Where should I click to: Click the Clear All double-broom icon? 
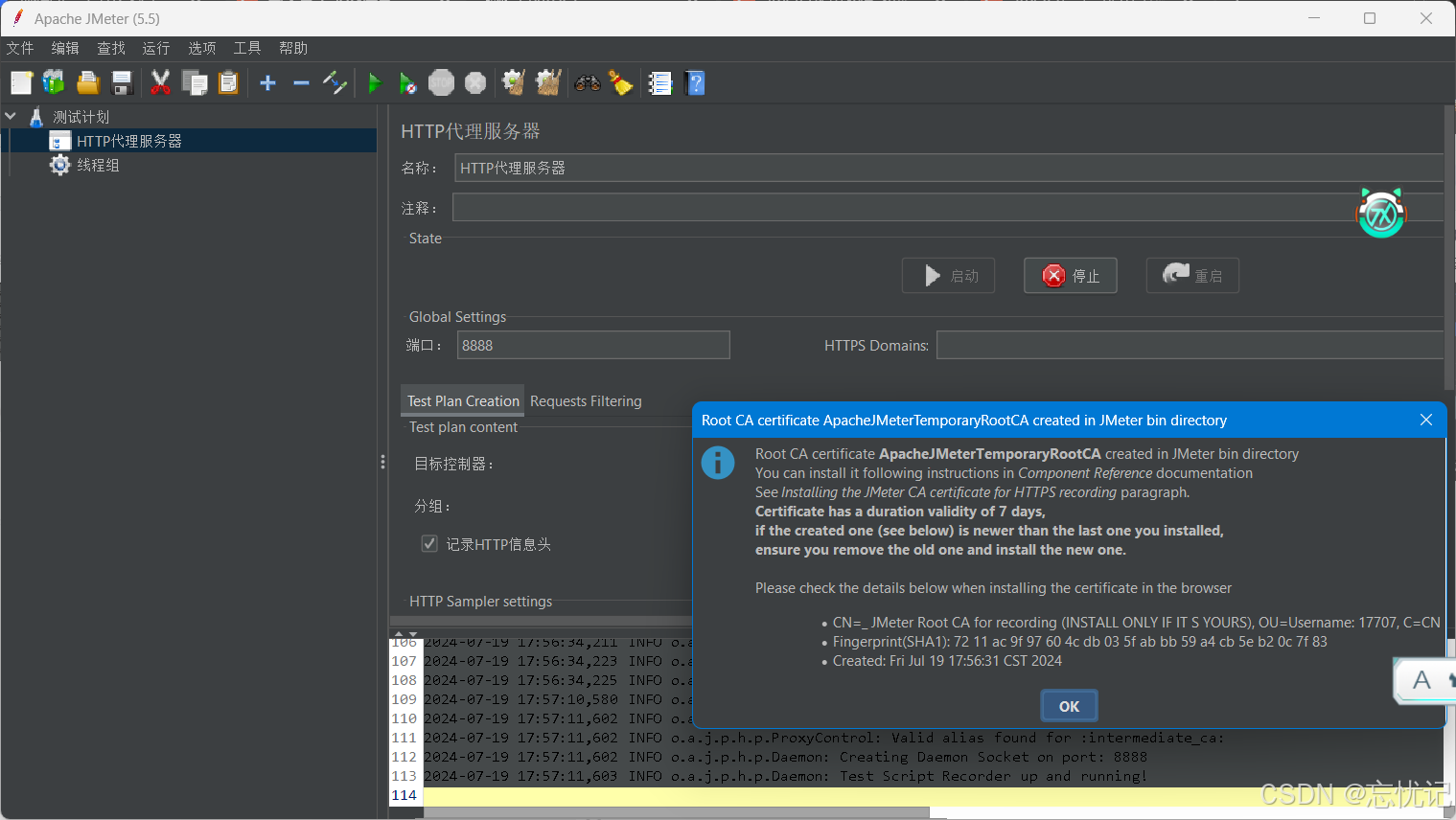click(x=548, y=83)
